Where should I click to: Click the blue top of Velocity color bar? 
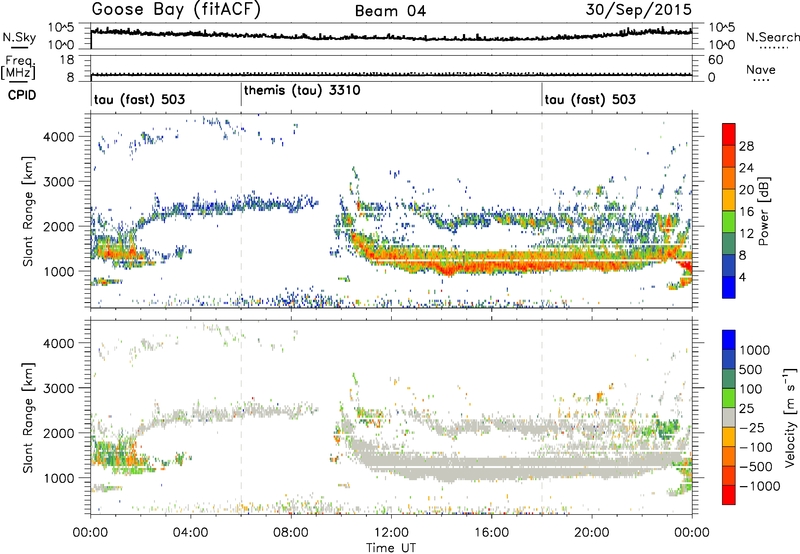tap(729, 340)
